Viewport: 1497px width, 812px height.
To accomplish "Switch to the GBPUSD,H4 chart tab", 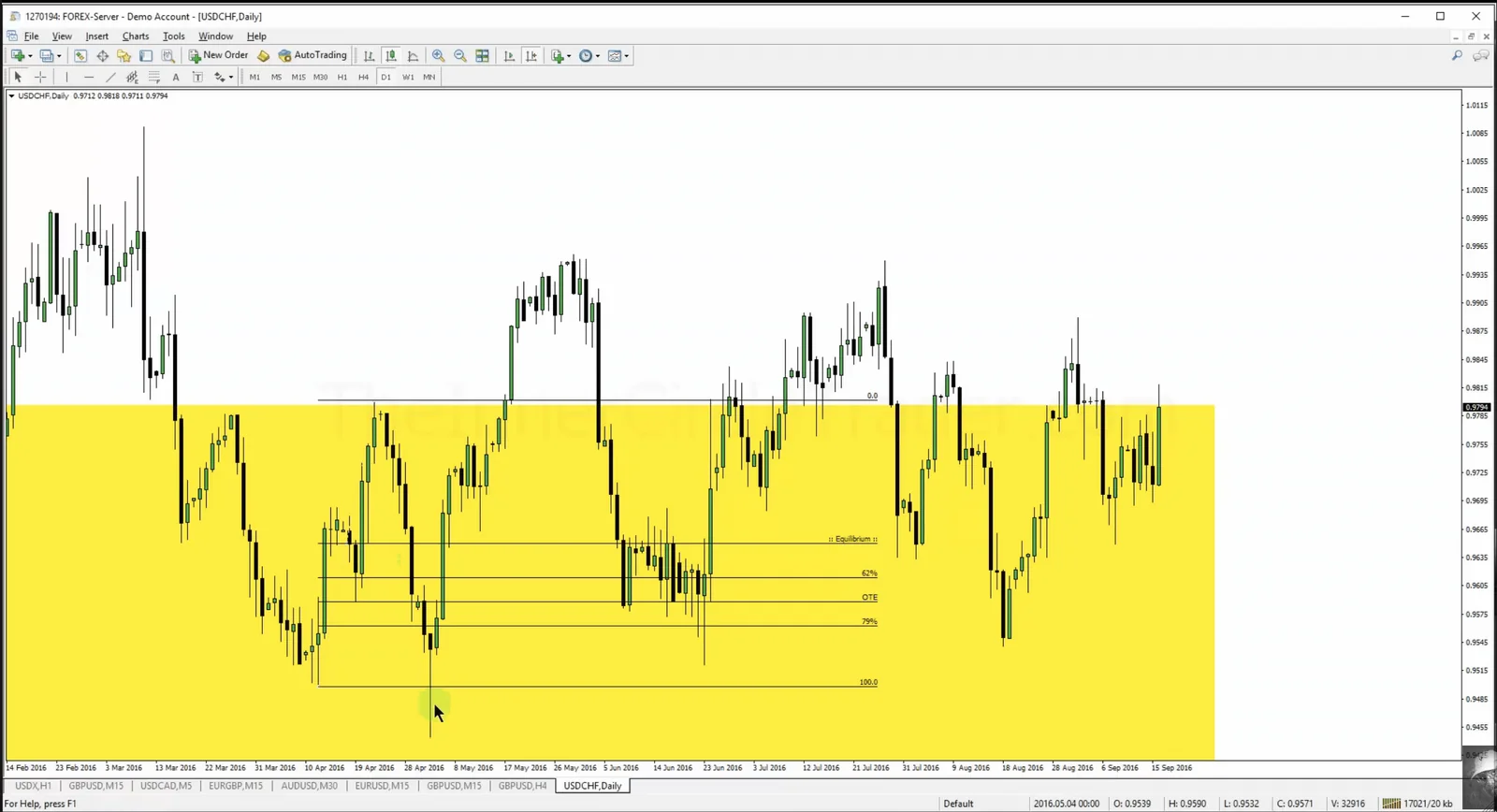I will pyautogui.click(x=522, y=786).
